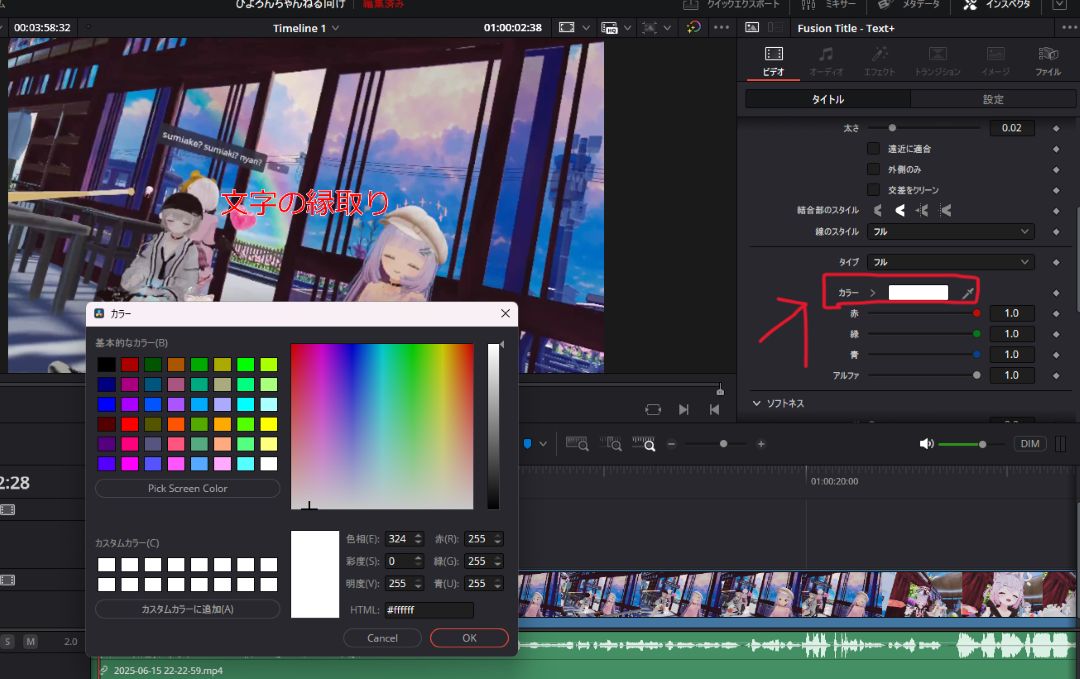Click OK in the color dialog
Screen dimensions: 1080x679
(x=469, y=638)
